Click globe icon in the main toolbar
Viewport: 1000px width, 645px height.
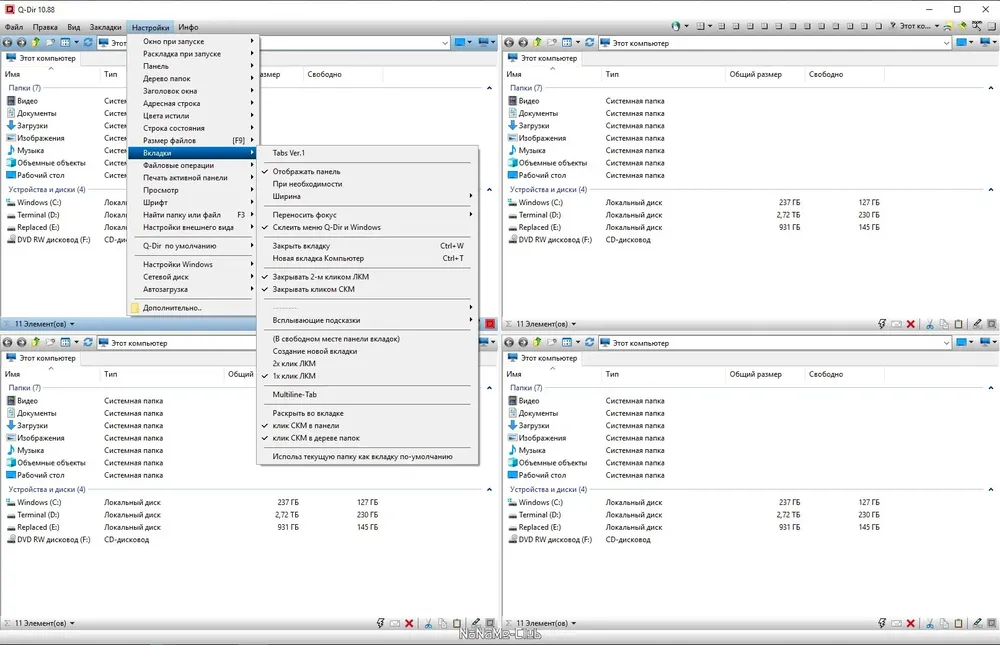tap(675, 26)
